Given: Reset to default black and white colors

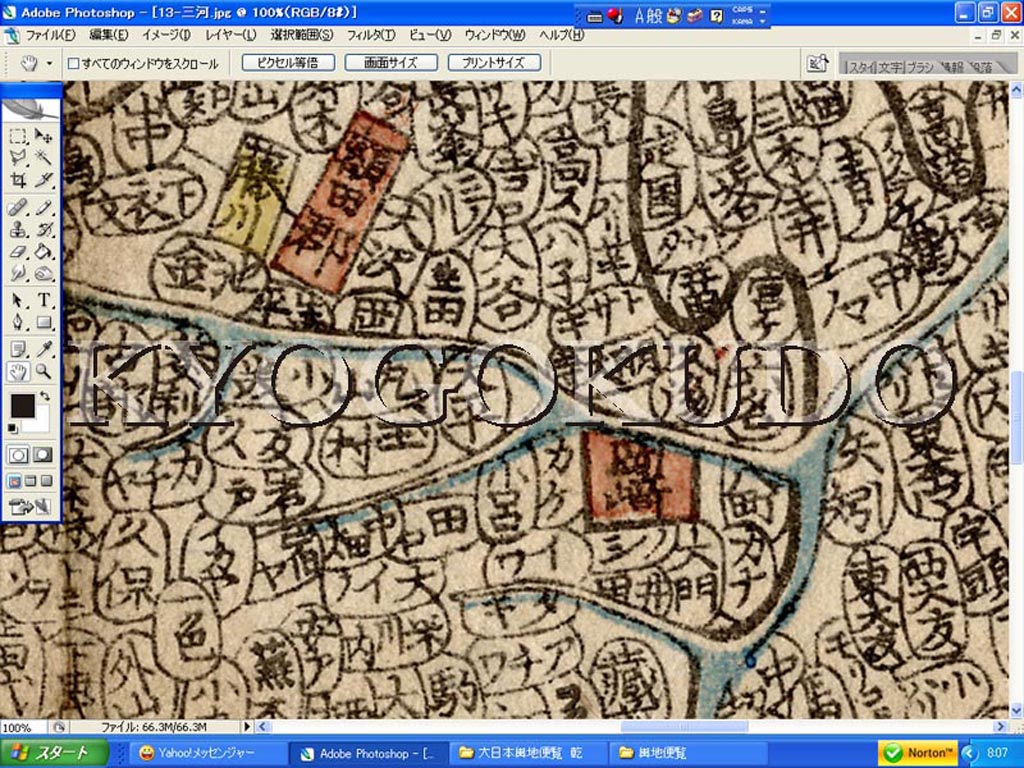Looking at the screenshot, I should pyautogui.click(x=13, y=428).
